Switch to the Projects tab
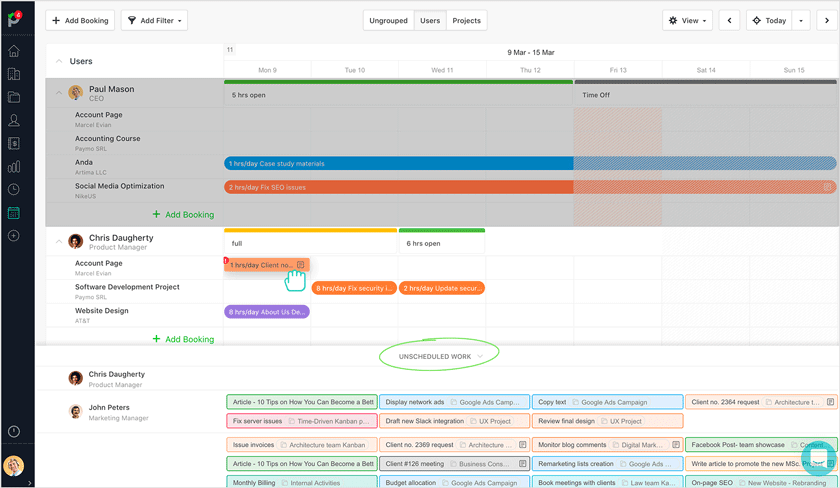This screenshot has height=488, width=840. [466, 20]
